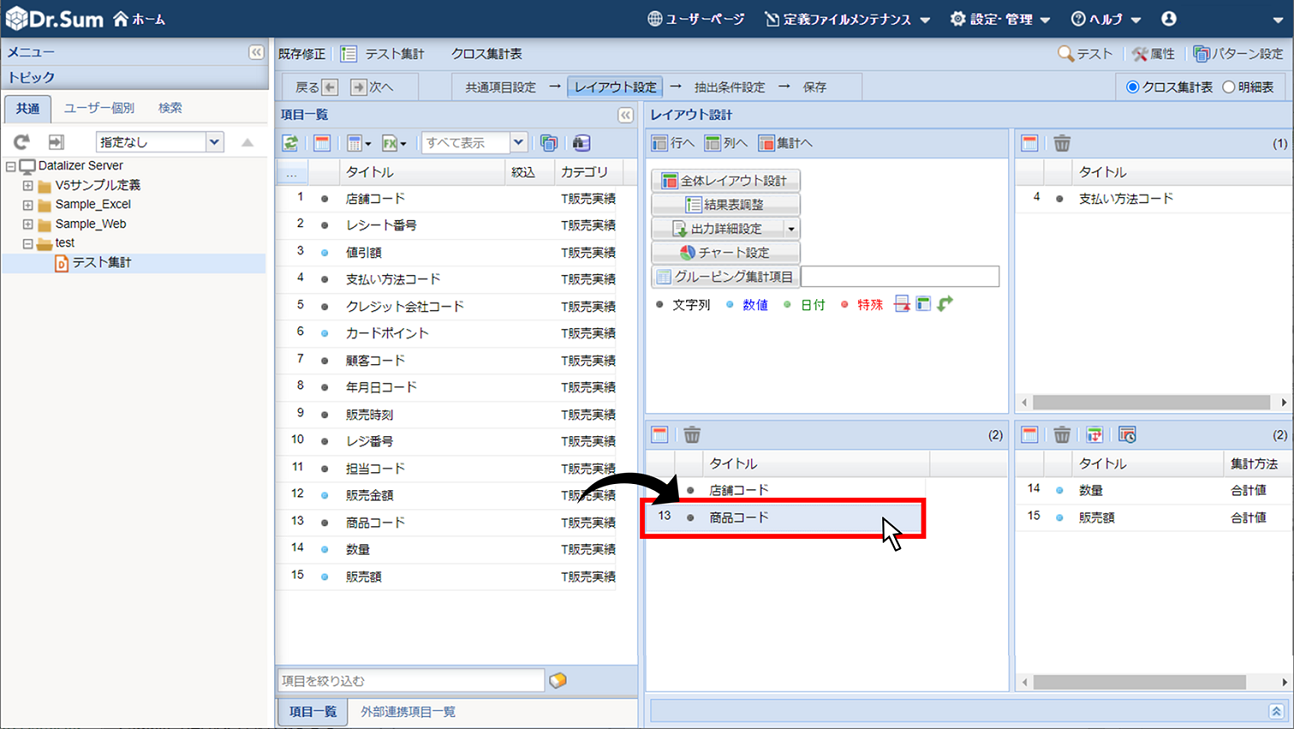This screenshot has height=729, width=1294.
Task: Click the trash icon above 支払い方法コード panel
Action: click(x=1062, y=144)
